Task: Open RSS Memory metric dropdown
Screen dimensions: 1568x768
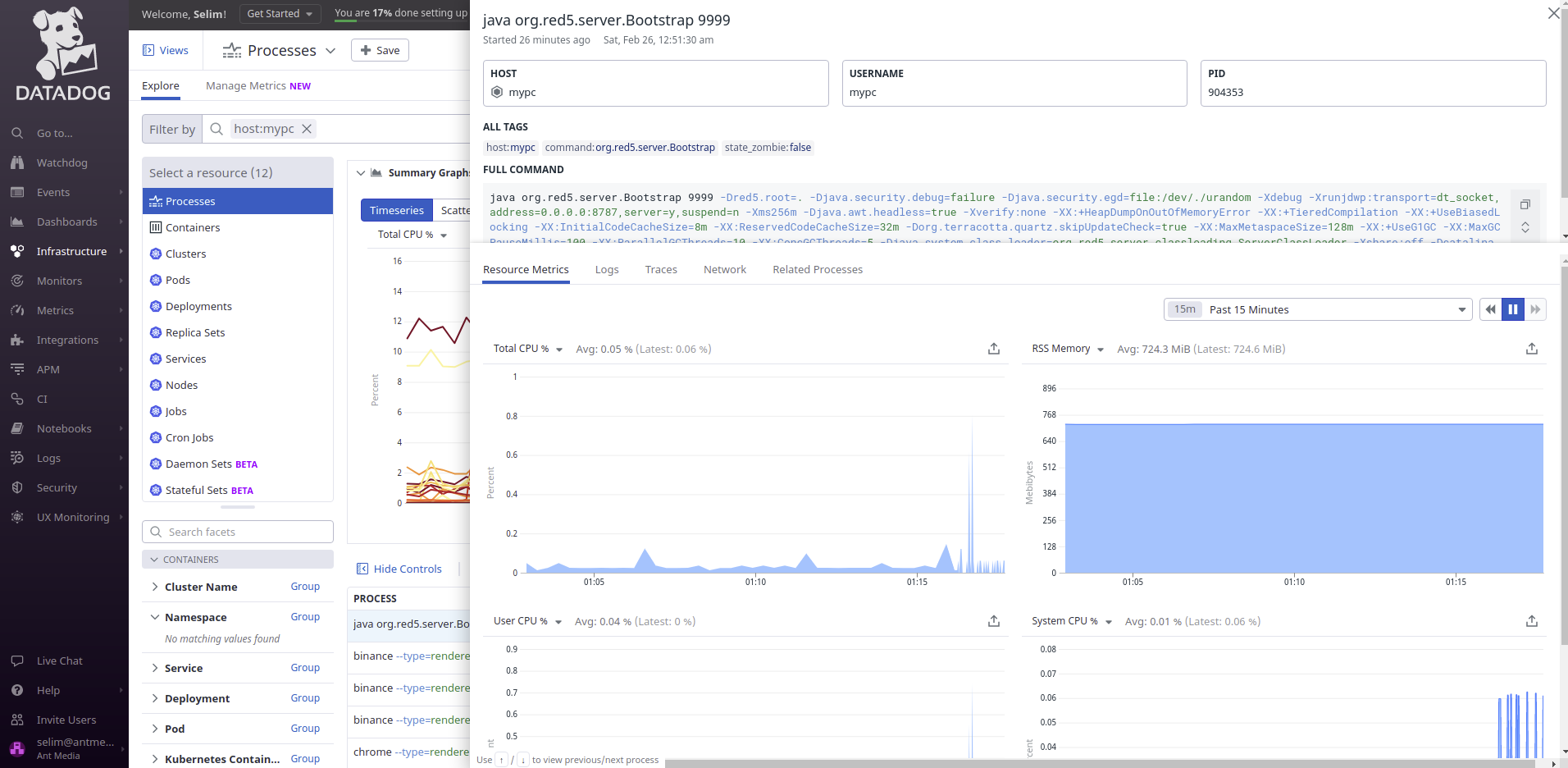Action: tap(1068, 349)
